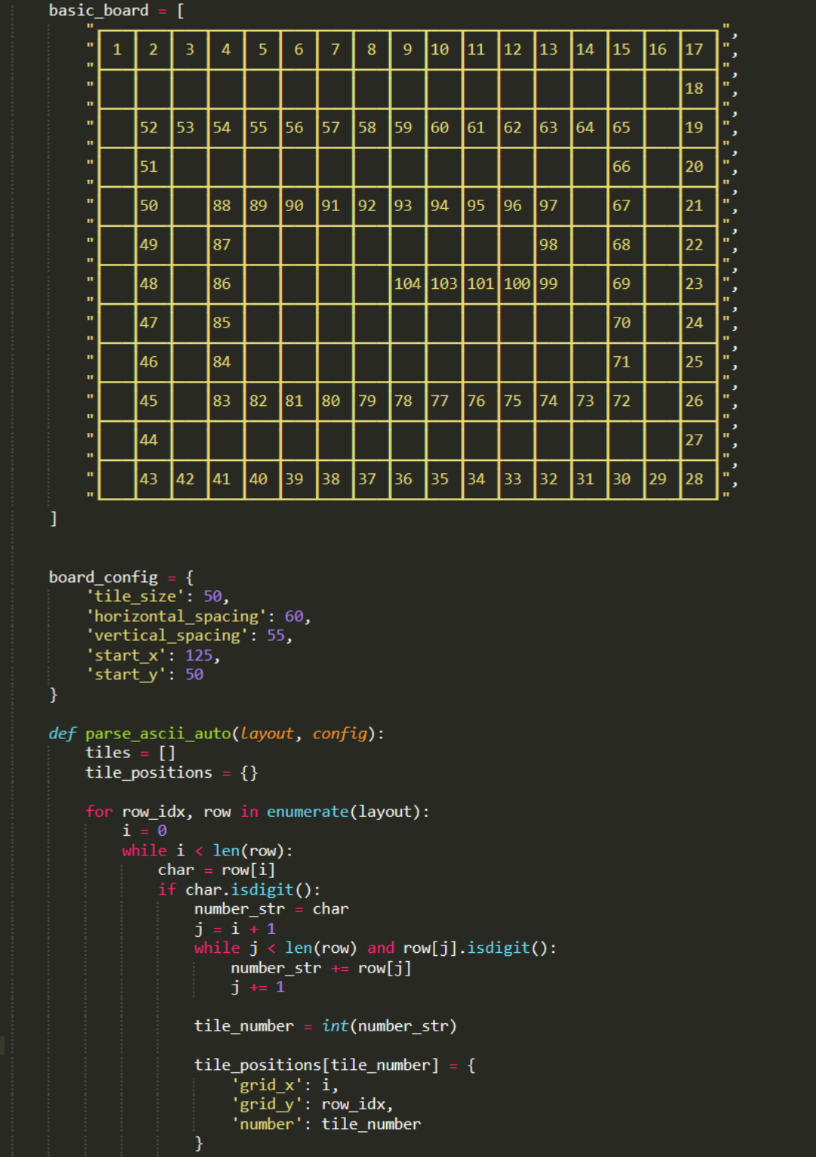Click the closing bracket of basic_board list
Viewport: 816px width, 1157px height.
click(x=53, y=519)
